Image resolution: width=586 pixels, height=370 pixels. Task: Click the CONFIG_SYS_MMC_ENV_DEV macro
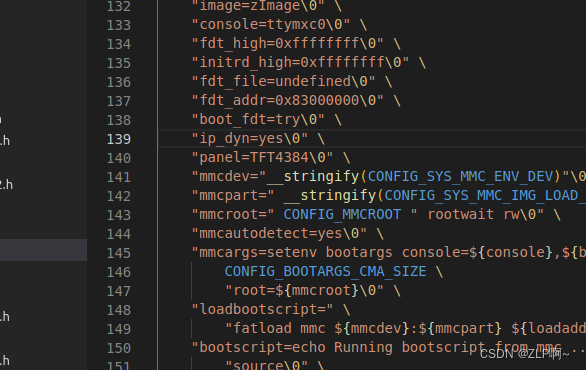[x=460, y=176]
